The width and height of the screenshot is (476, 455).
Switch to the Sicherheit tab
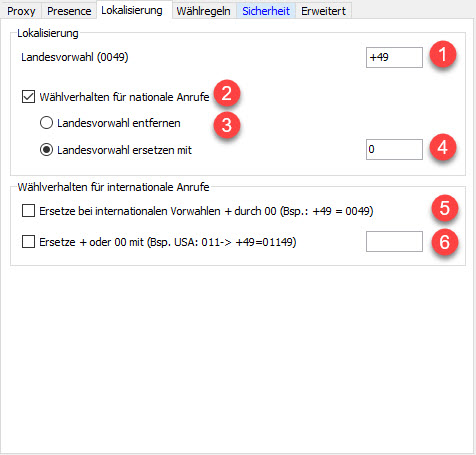pos(266,11)
